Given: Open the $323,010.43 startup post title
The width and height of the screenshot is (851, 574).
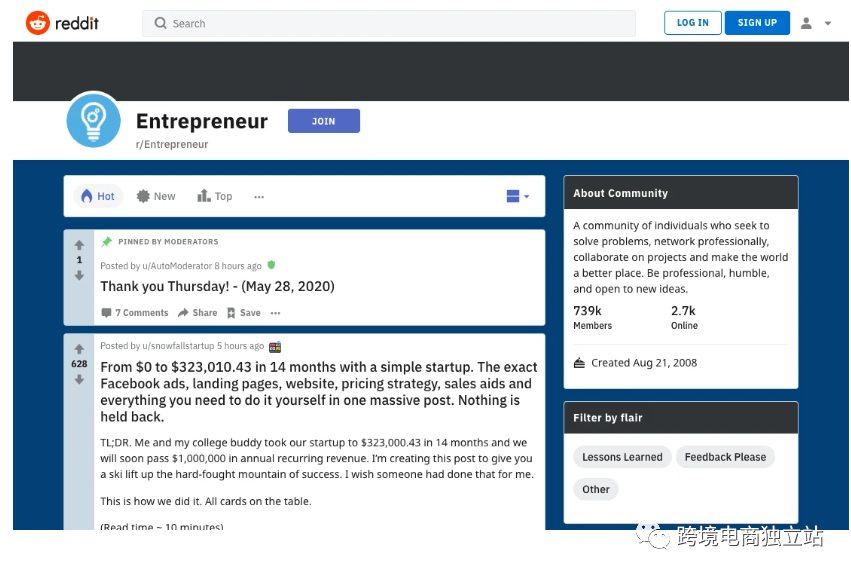Looking at the screenshot, I should pyautogui.click(x=319, y=392).
